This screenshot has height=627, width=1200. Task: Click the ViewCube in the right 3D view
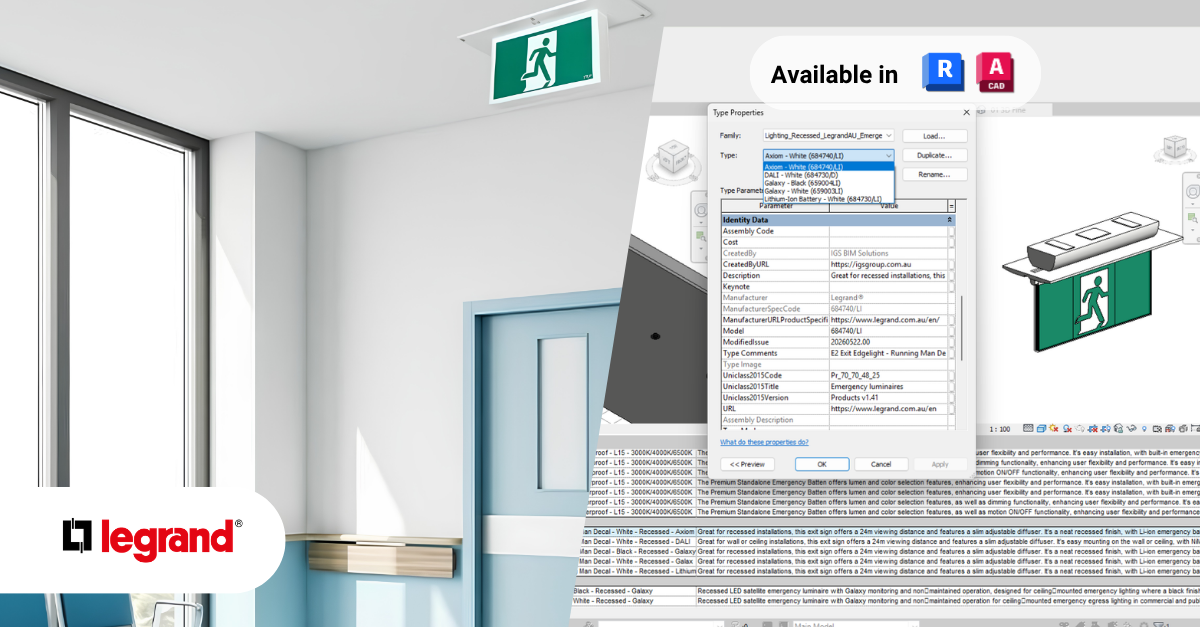point(1176,150)
